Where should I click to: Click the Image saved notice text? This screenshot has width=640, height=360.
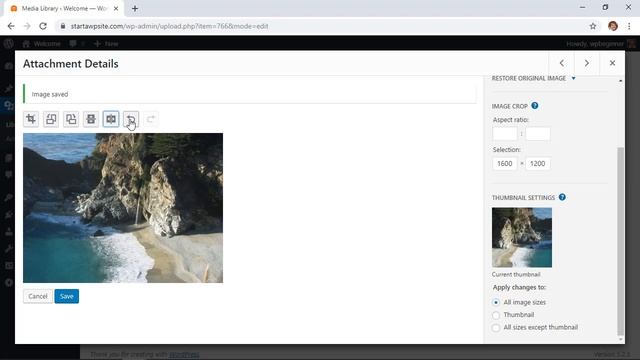pyautogui.click(x=50, y=94)
